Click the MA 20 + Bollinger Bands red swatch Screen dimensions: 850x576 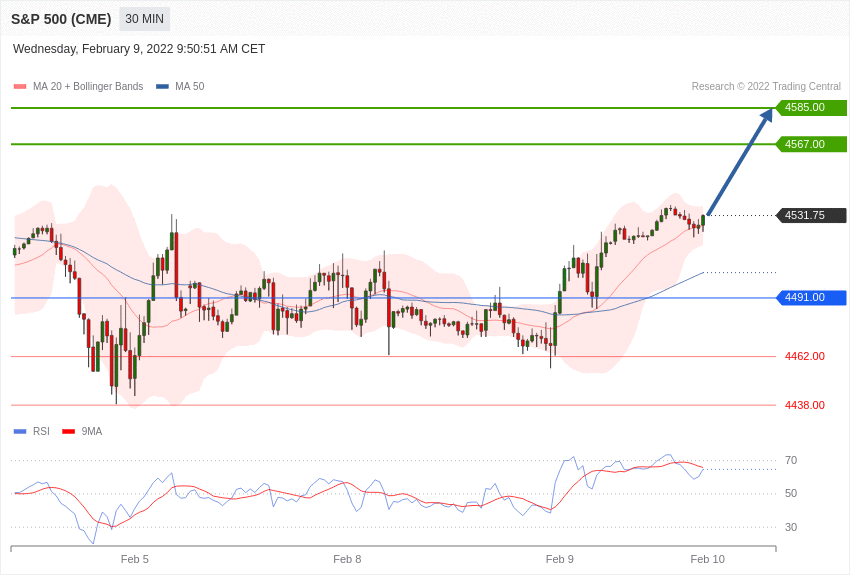coord(19,87)
